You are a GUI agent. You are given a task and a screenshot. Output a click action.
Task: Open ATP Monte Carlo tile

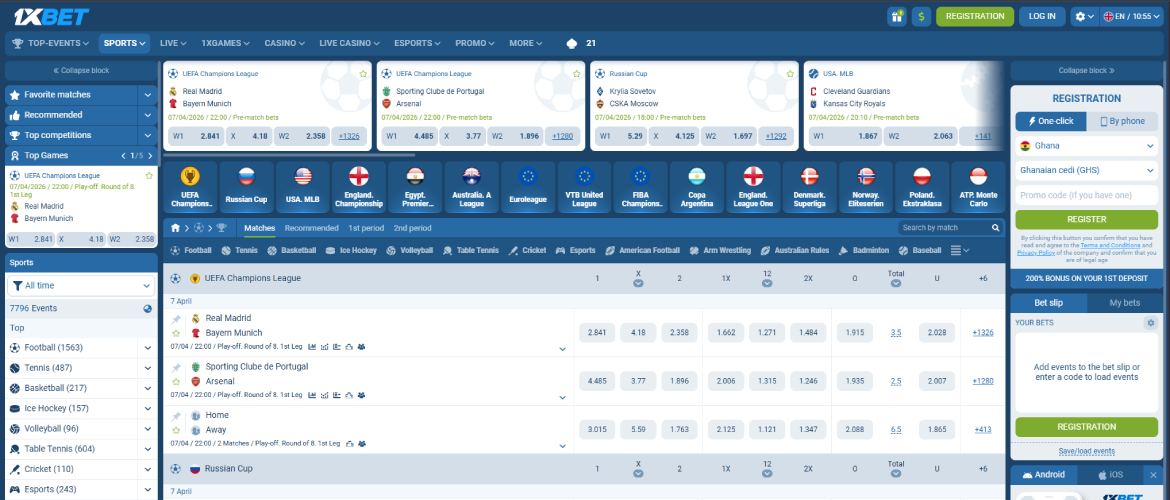[x=978, y=187]
